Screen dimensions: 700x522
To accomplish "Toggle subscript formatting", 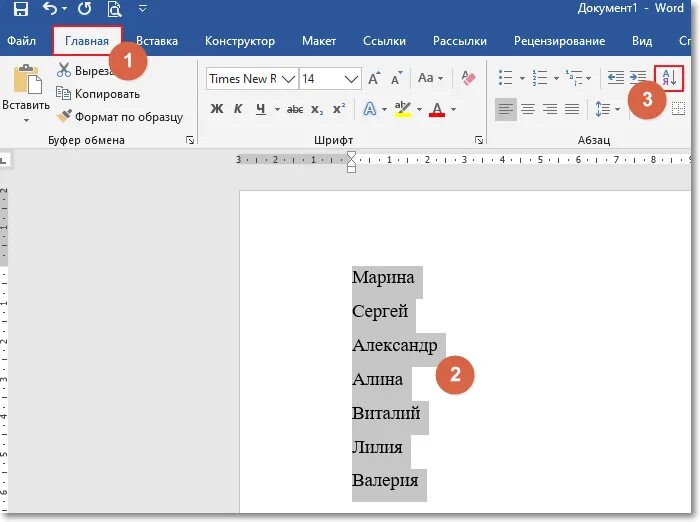I will 317,109.
